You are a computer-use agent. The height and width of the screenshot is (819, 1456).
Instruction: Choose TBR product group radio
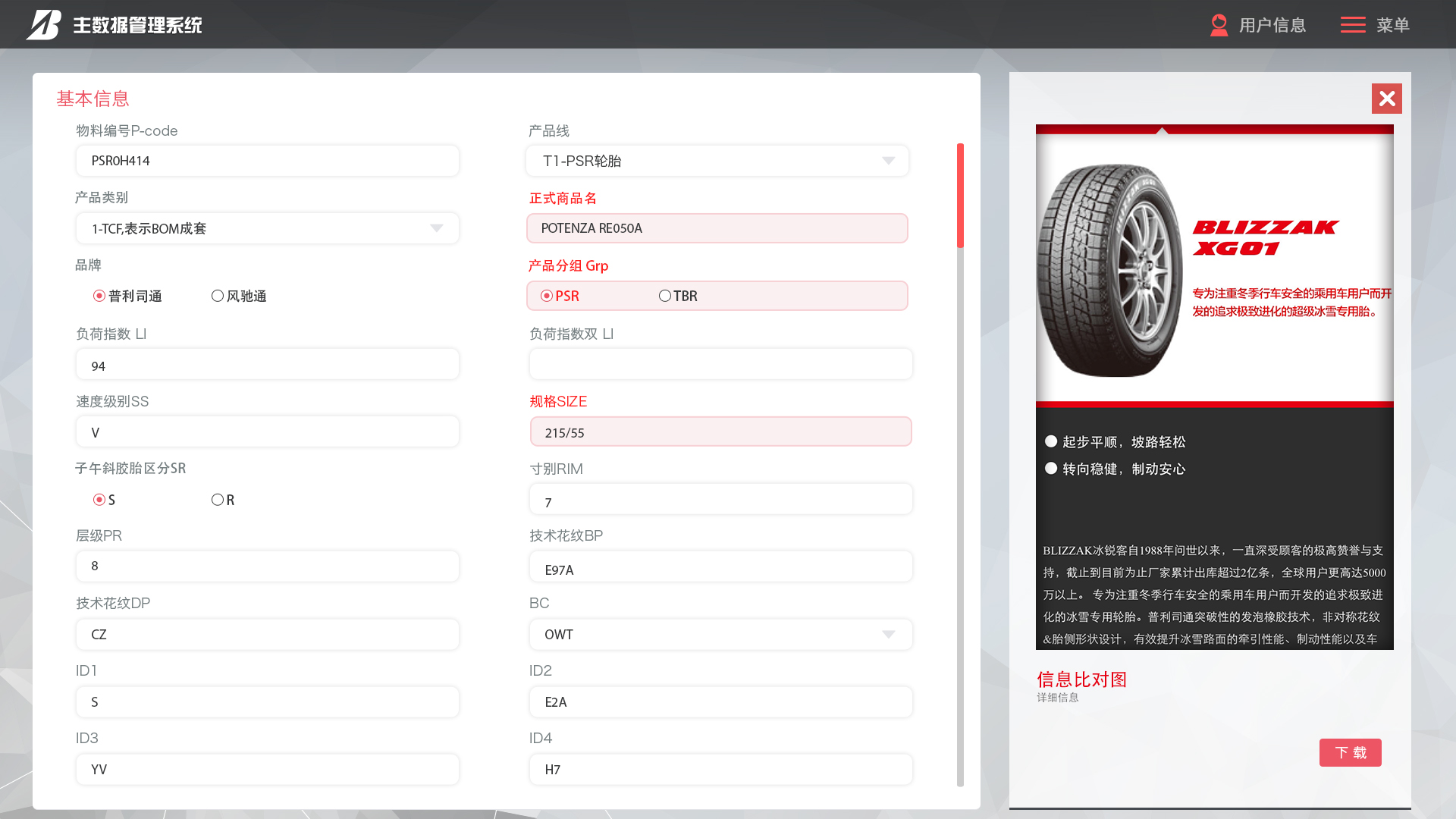665,296
